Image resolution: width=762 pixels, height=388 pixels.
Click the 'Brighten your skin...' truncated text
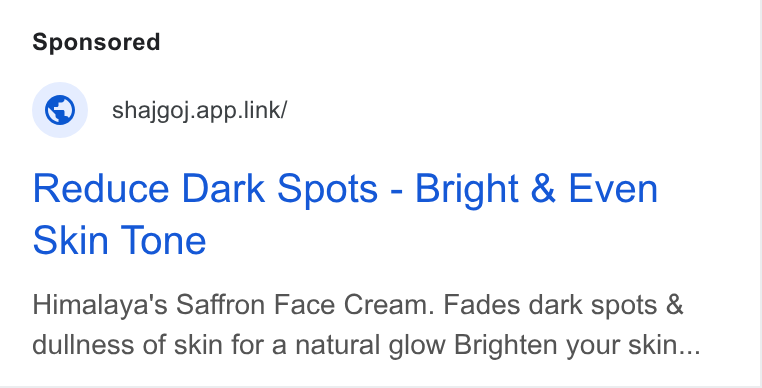[x=577, y=345]
